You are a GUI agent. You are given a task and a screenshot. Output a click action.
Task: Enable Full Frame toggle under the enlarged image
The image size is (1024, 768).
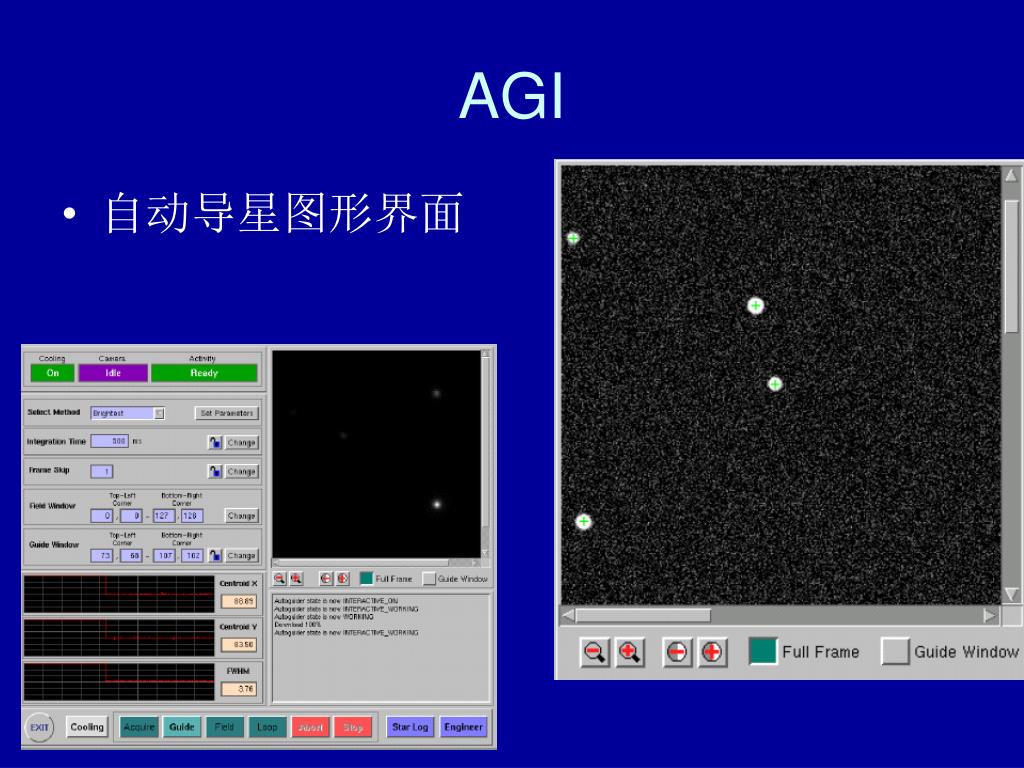[x=763, y=652]
